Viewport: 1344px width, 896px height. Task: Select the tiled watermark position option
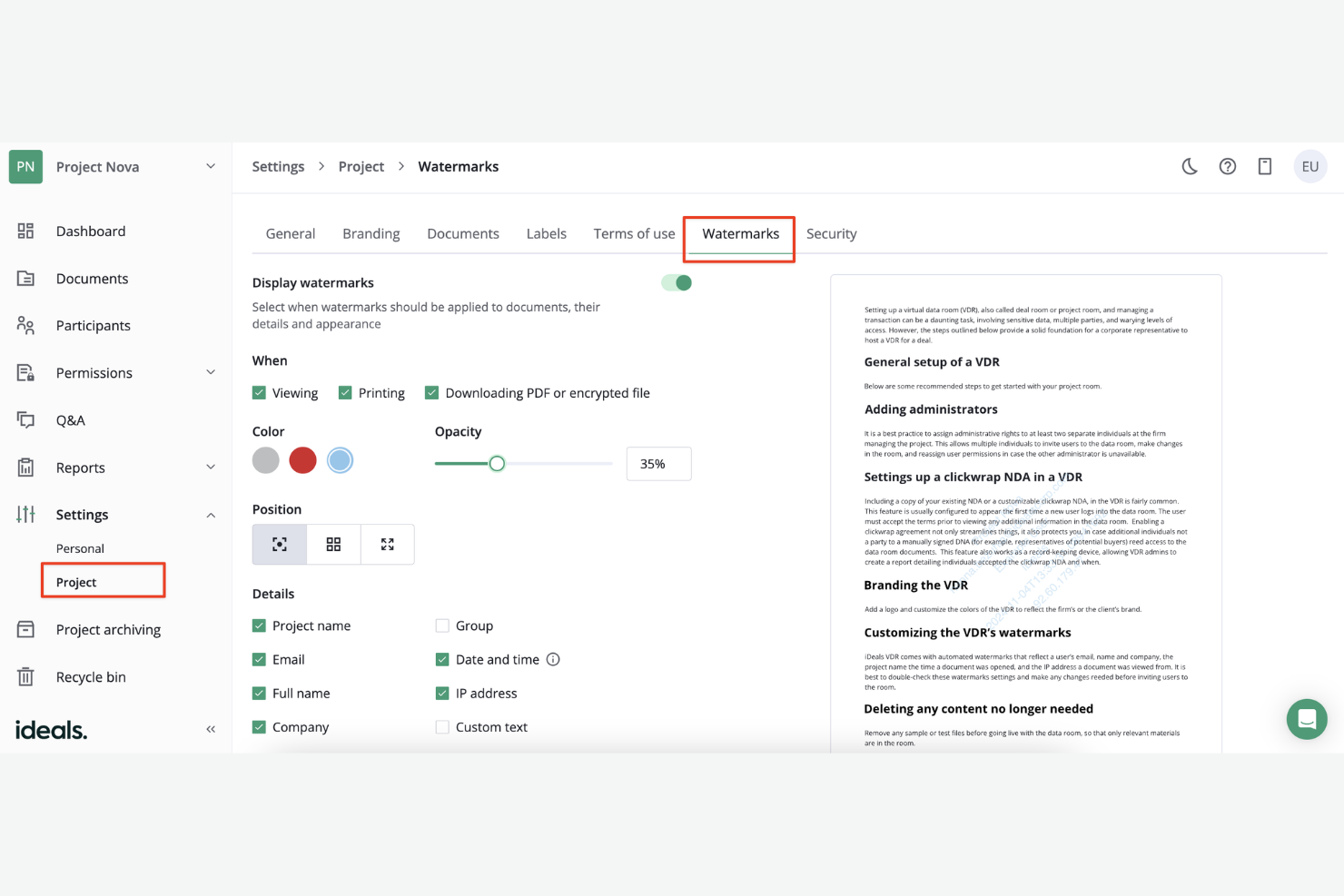click(333, 544)
